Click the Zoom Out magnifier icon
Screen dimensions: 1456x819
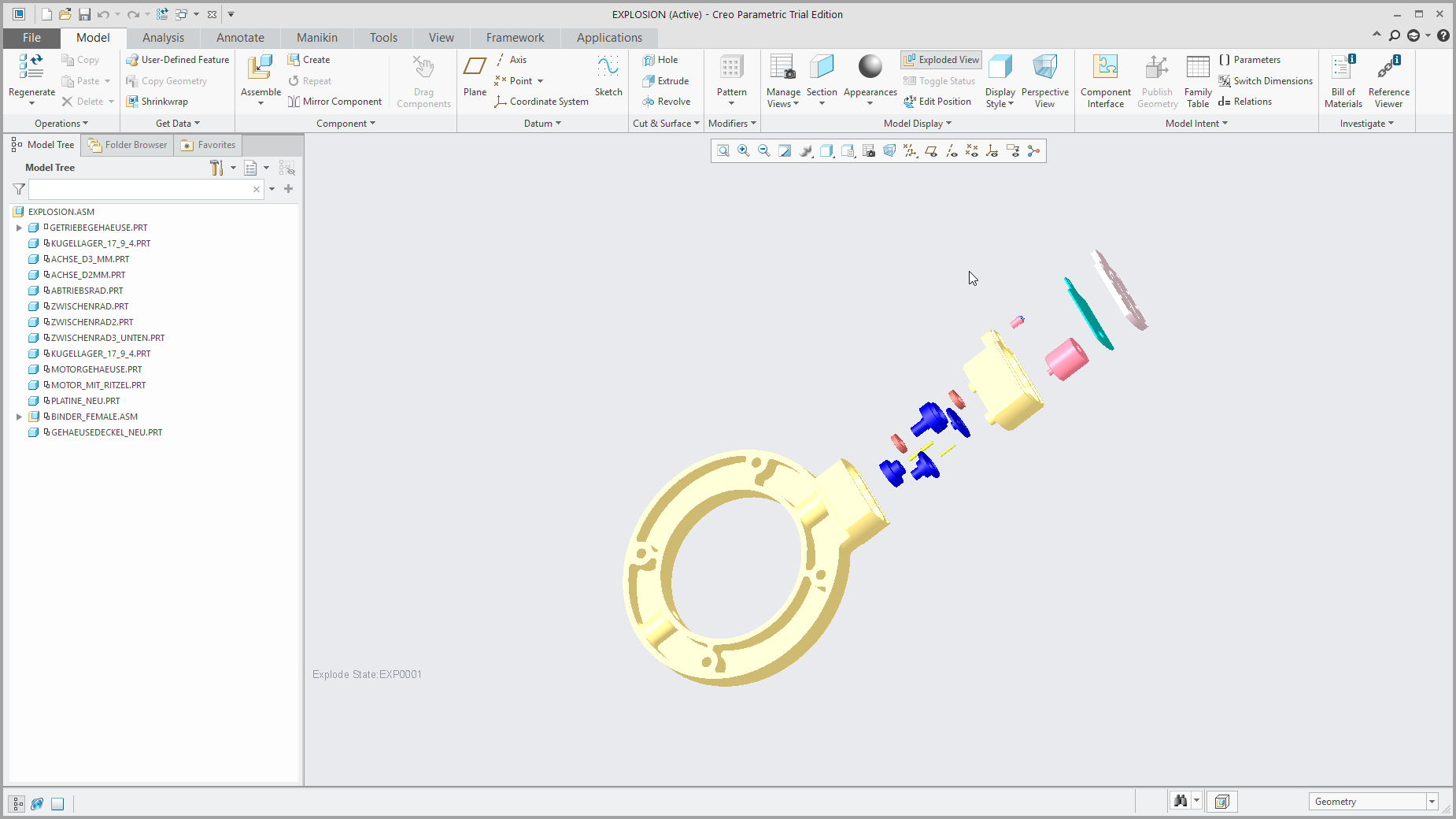pyautogui.click(x=764, y=151)
